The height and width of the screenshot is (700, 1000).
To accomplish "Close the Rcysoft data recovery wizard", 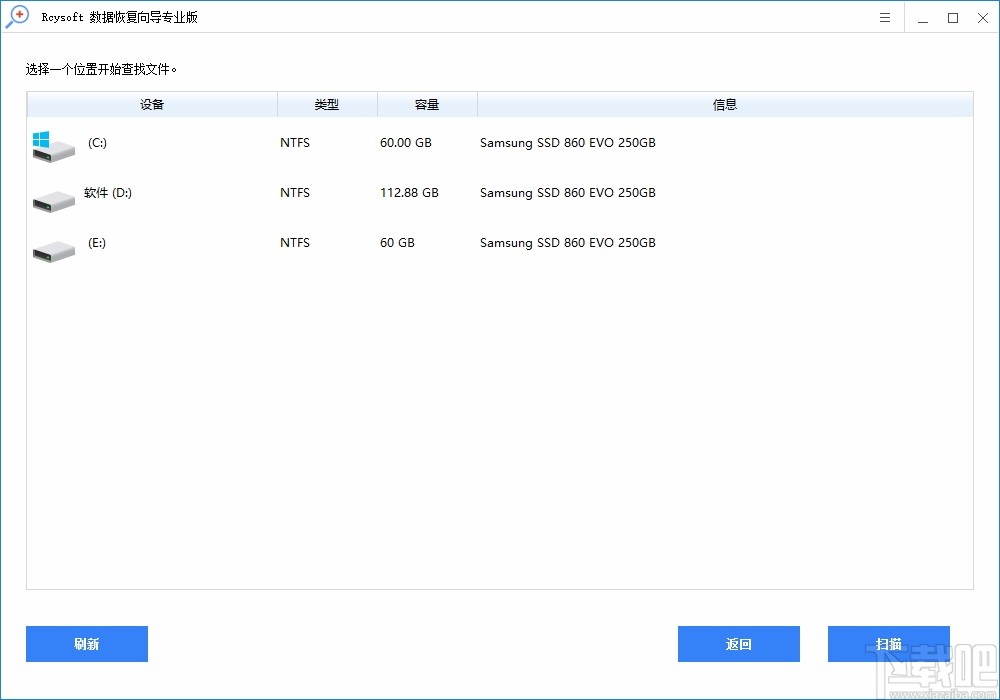I will pos(983,17).
